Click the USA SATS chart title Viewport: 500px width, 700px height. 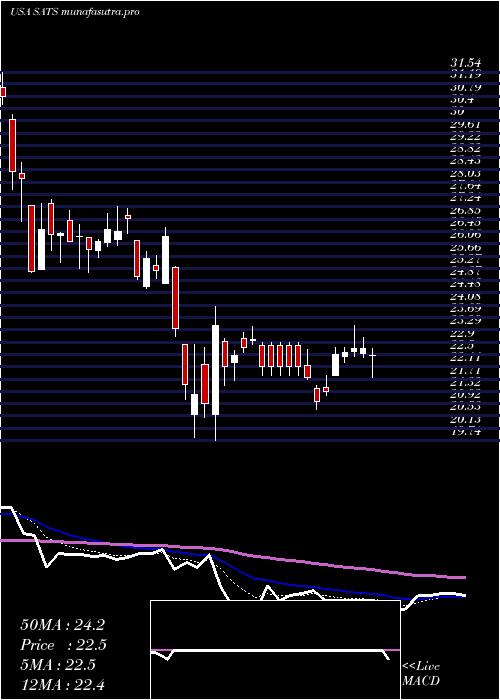coord(75,12)
